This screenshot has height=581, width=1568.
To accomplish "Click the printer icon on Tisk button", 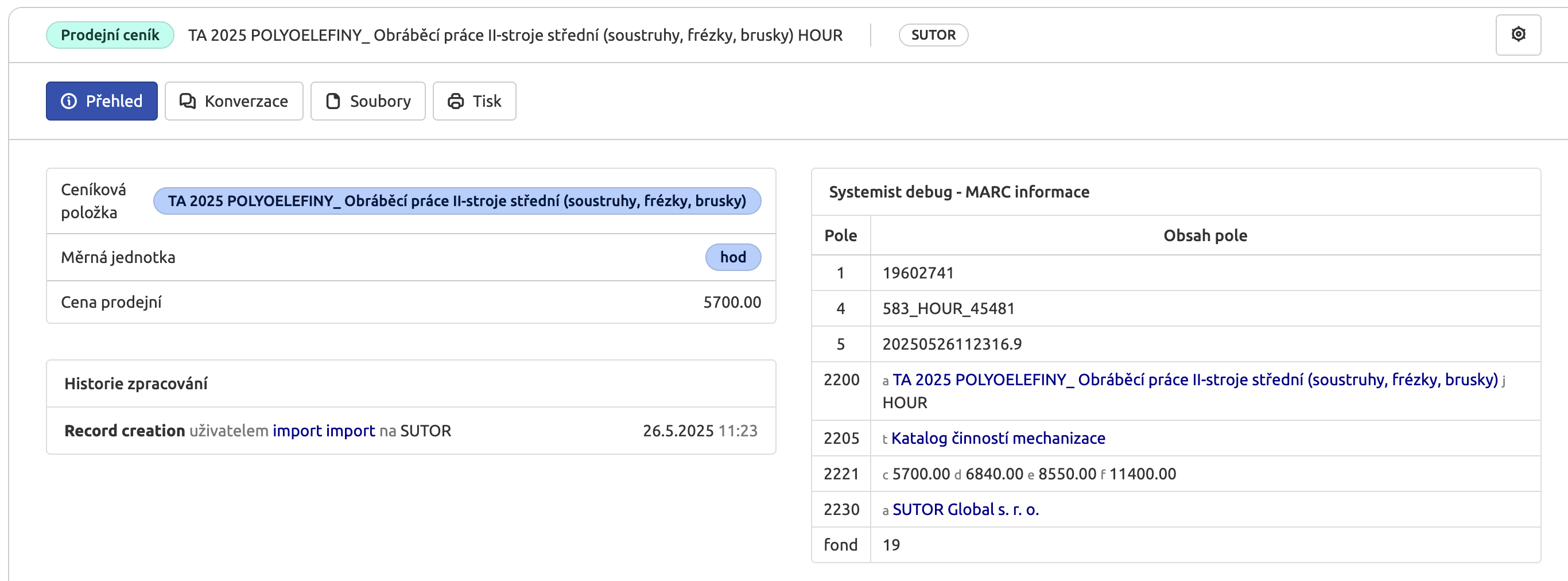I will click(455, 100).
